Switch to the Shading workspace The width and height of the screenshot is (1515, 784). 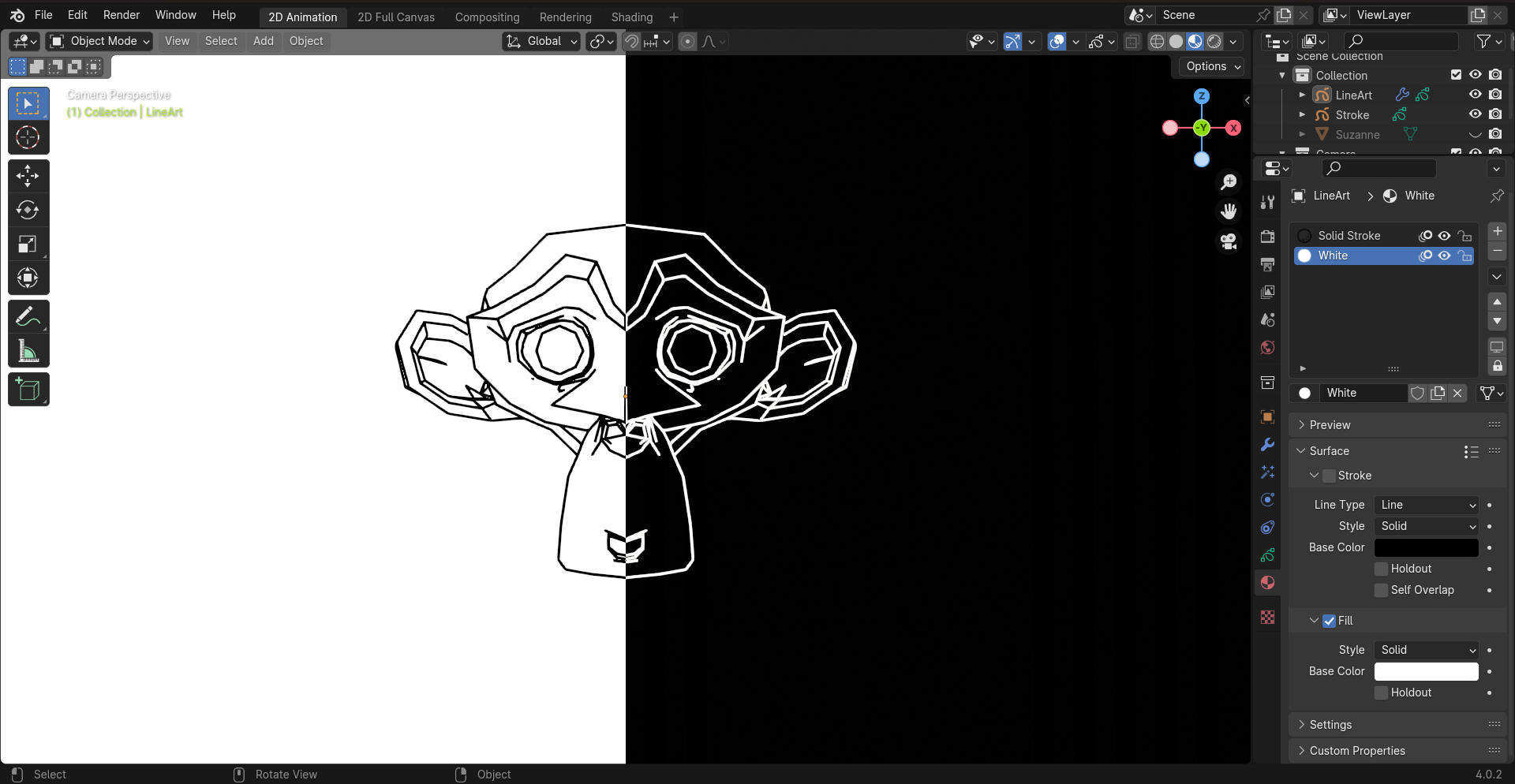click(x=632, y=17)
